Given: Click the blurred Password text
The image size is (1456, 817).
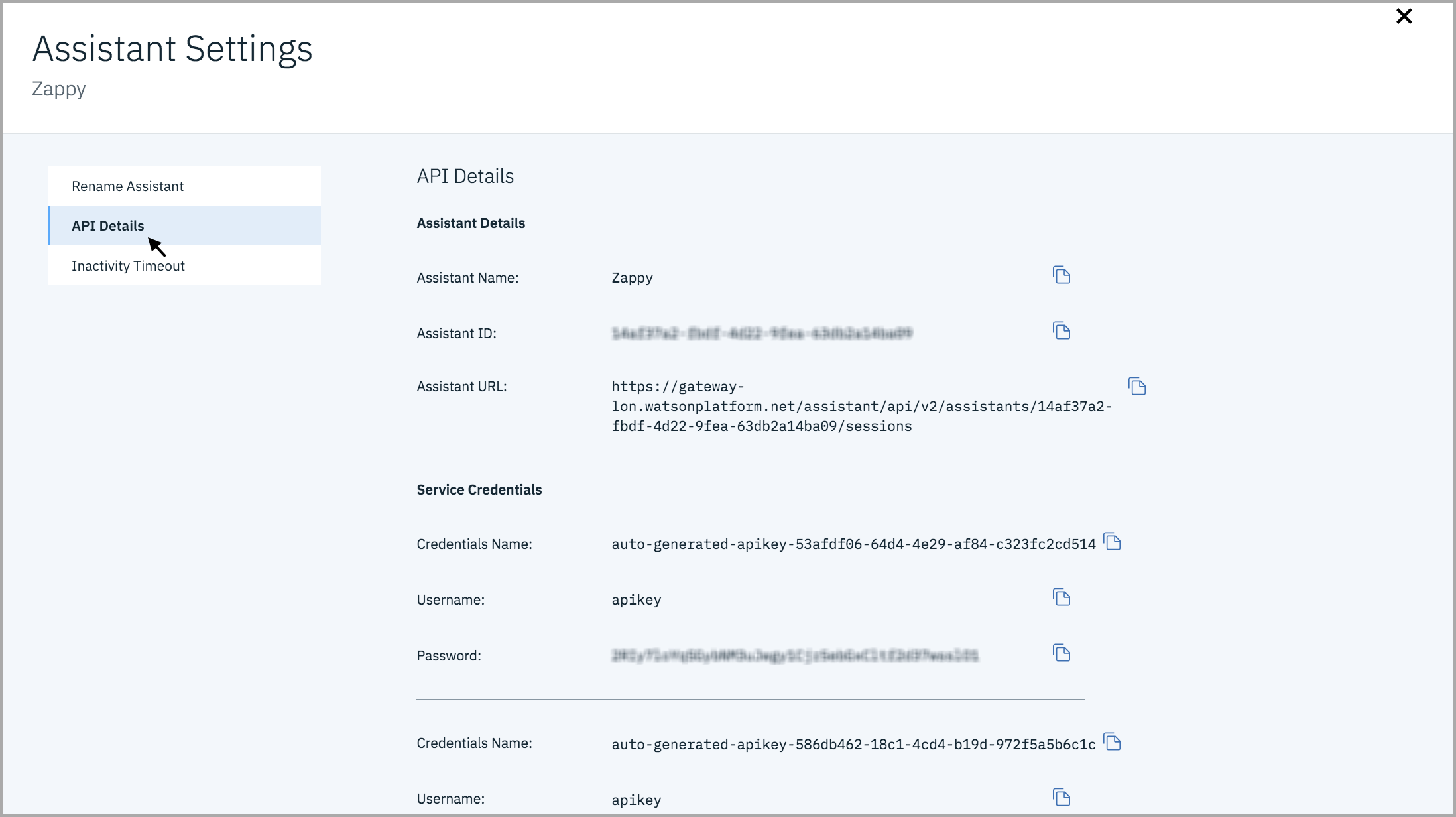Looking at the screenshot, I should tap(794, 656).
